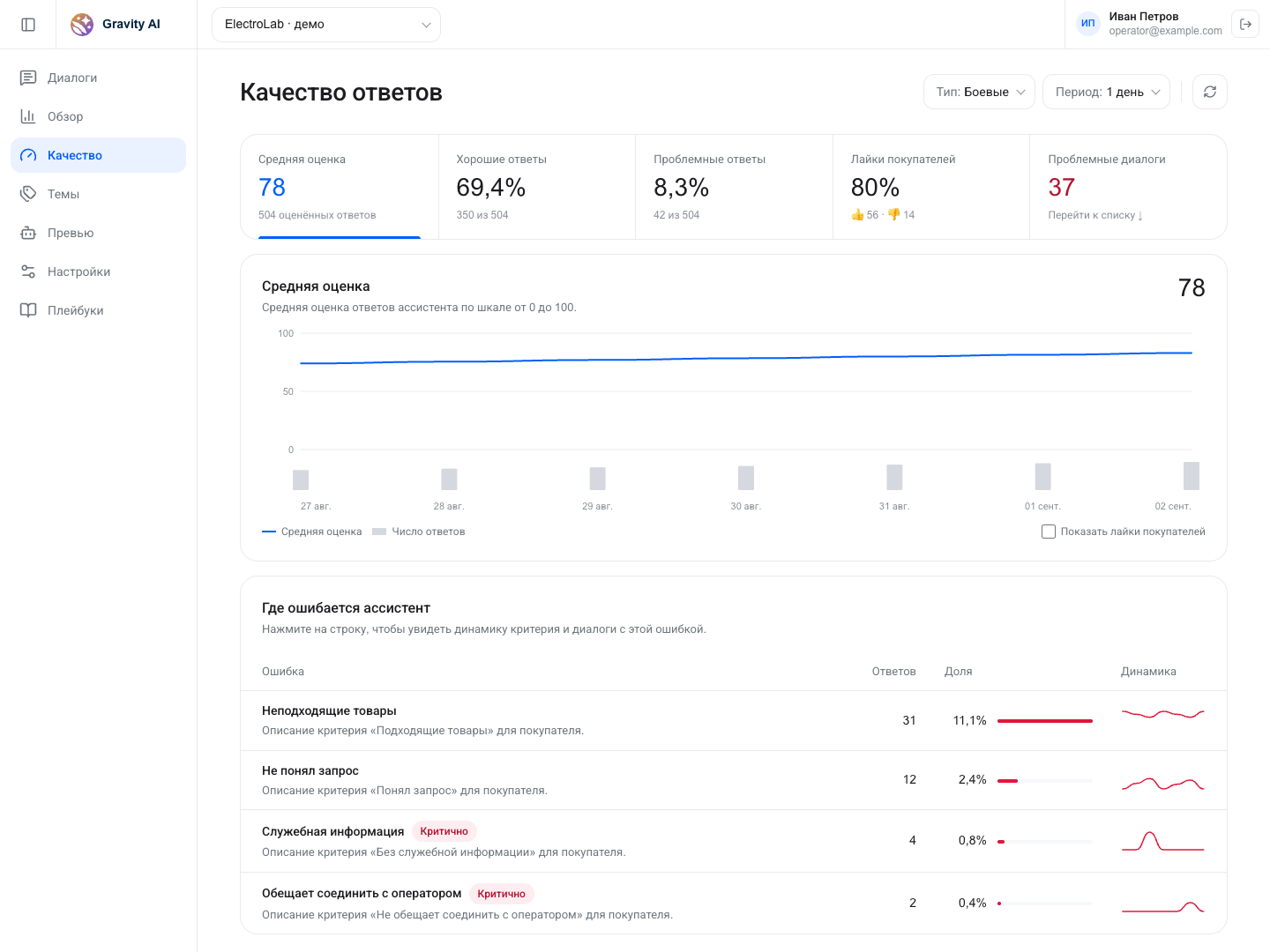Open the Обзор sidebar section
Viewport: 1270px width, 952px height.
tap(98, 116)
